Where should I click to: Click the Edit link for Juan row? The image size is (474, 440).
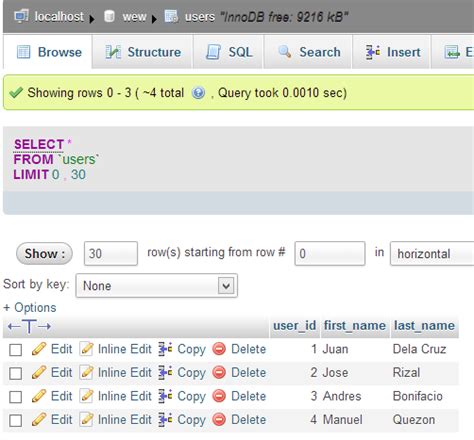pos(62,349)
